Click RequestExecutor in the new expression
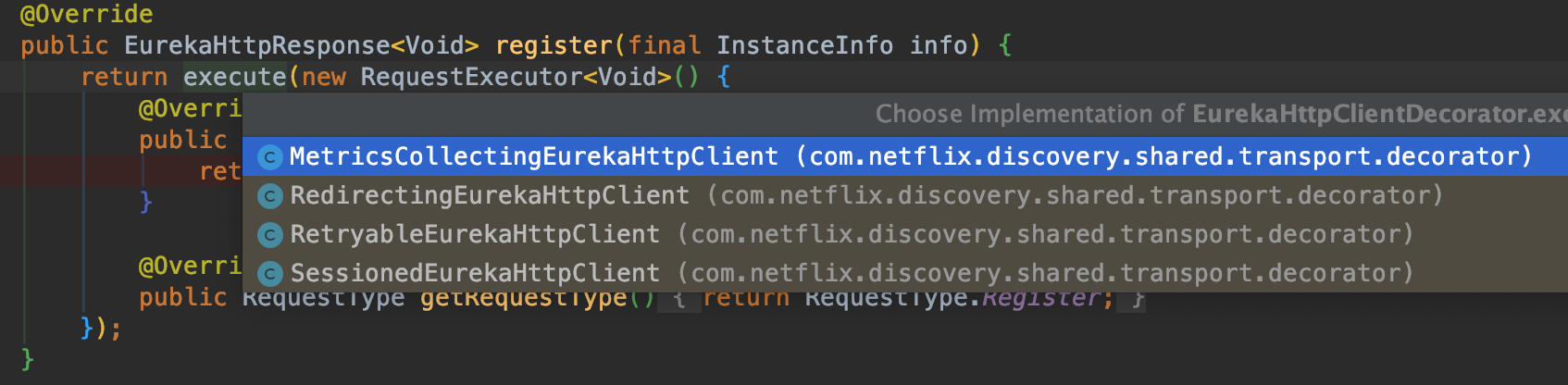This screenshot has height=385, width=1568. 471,77
